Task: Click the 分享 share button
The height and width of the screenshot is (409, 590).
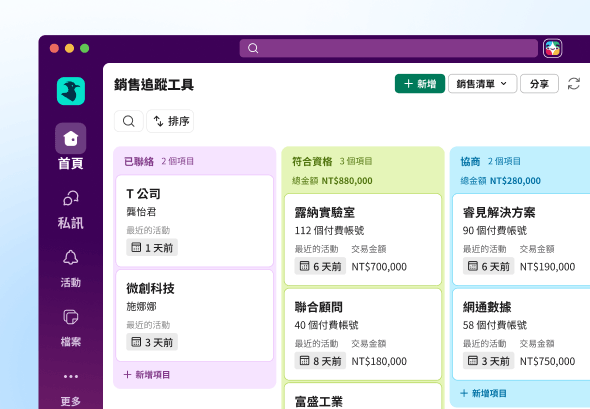Action: (539, 84)
